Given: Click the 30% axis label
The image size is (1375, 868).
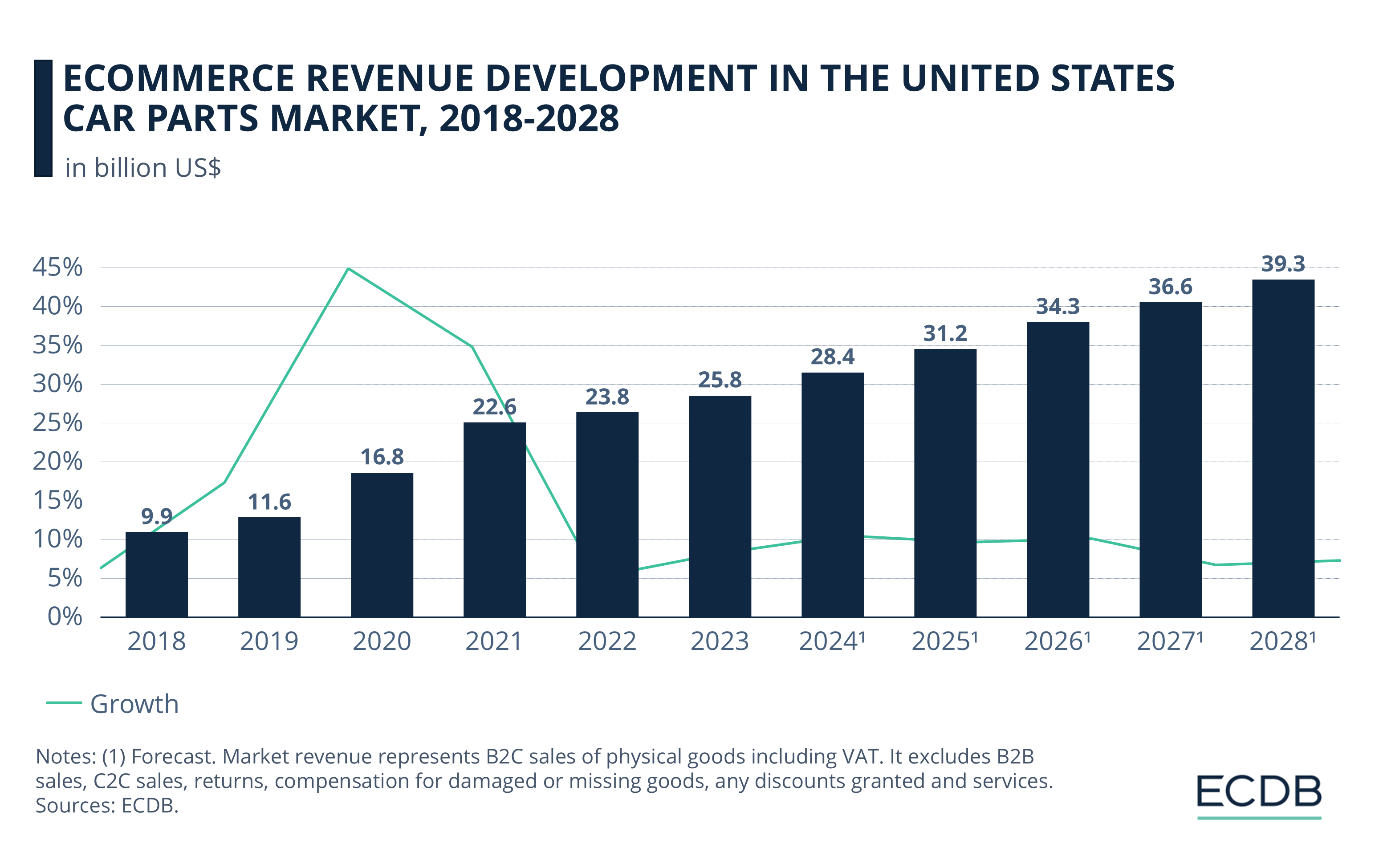Looking at the screenshot, I should point(58,384).
